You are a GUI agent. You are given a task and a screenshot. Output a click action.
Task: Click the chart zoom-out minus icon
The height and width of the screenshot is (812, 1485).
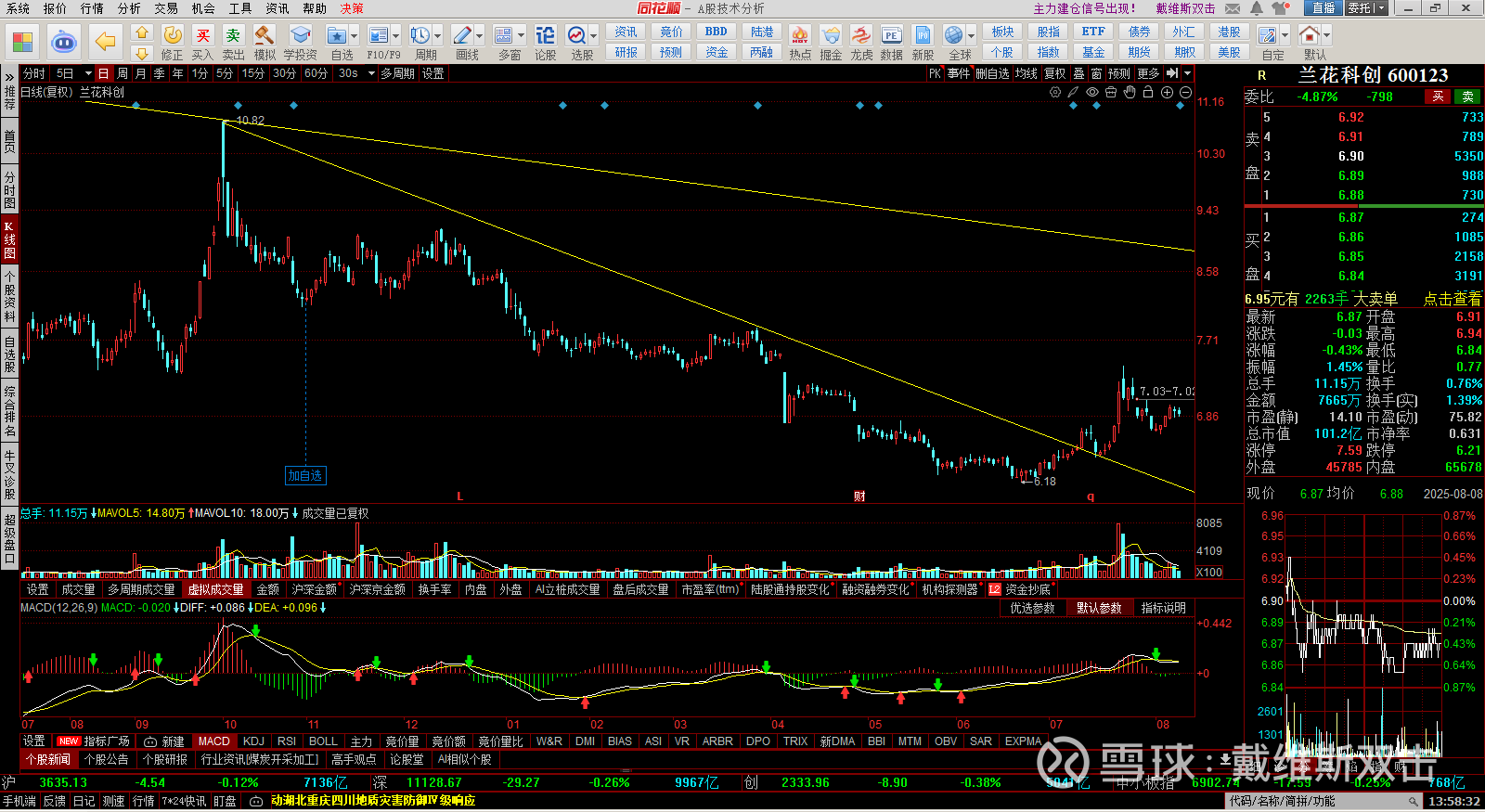tap(1185, 93)
